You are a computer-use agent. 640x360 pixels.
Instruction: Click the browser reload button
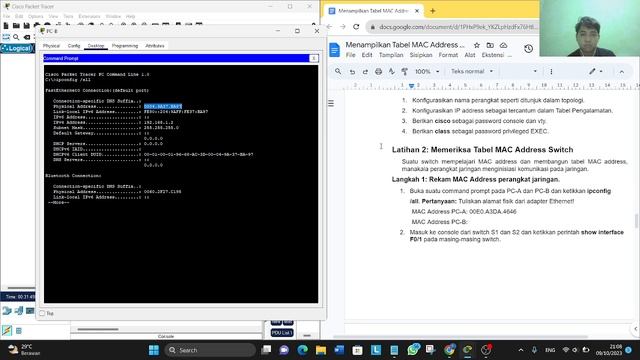pos(356,27)
